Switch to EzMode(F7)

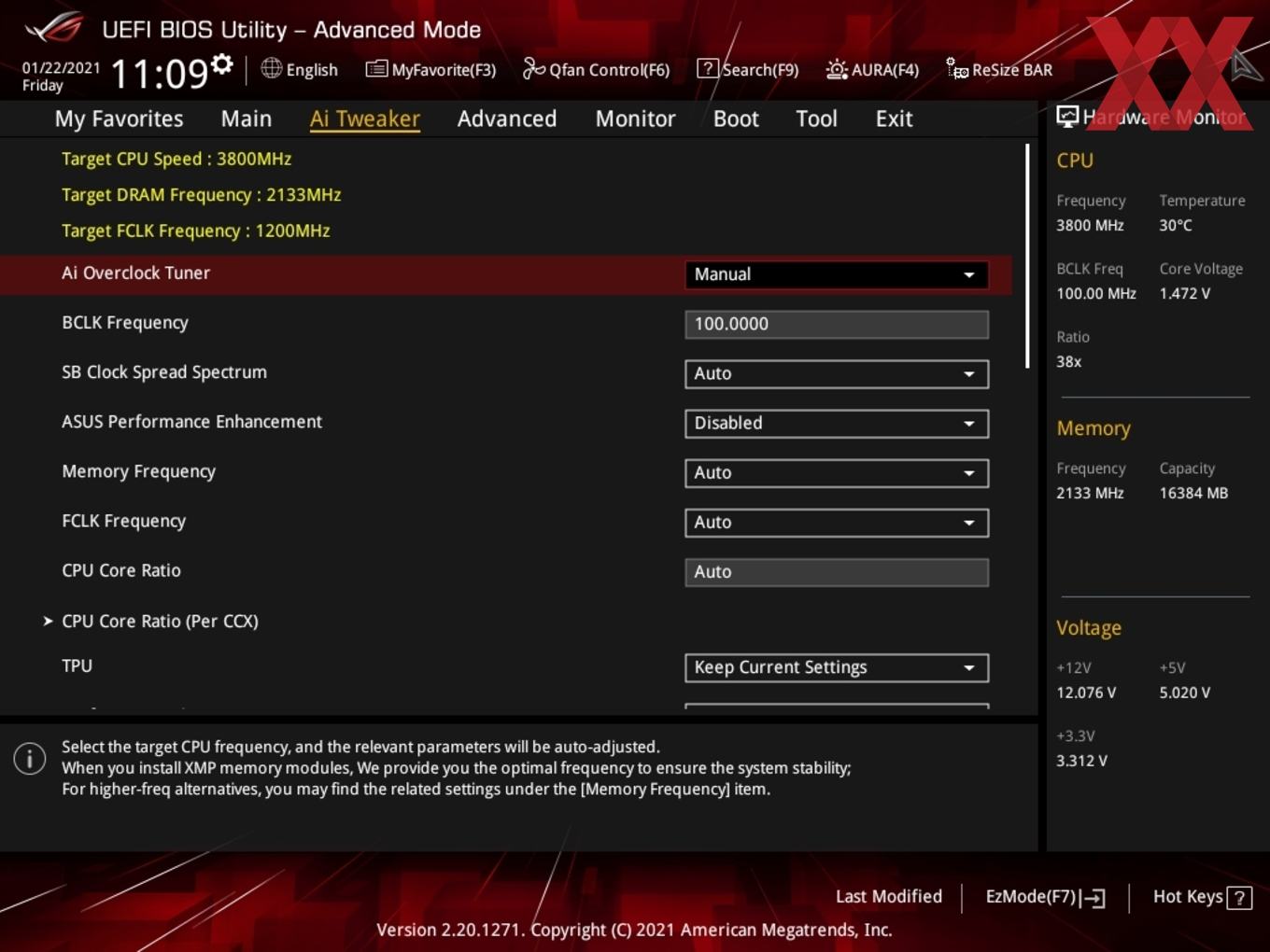tap(1045, 897)
